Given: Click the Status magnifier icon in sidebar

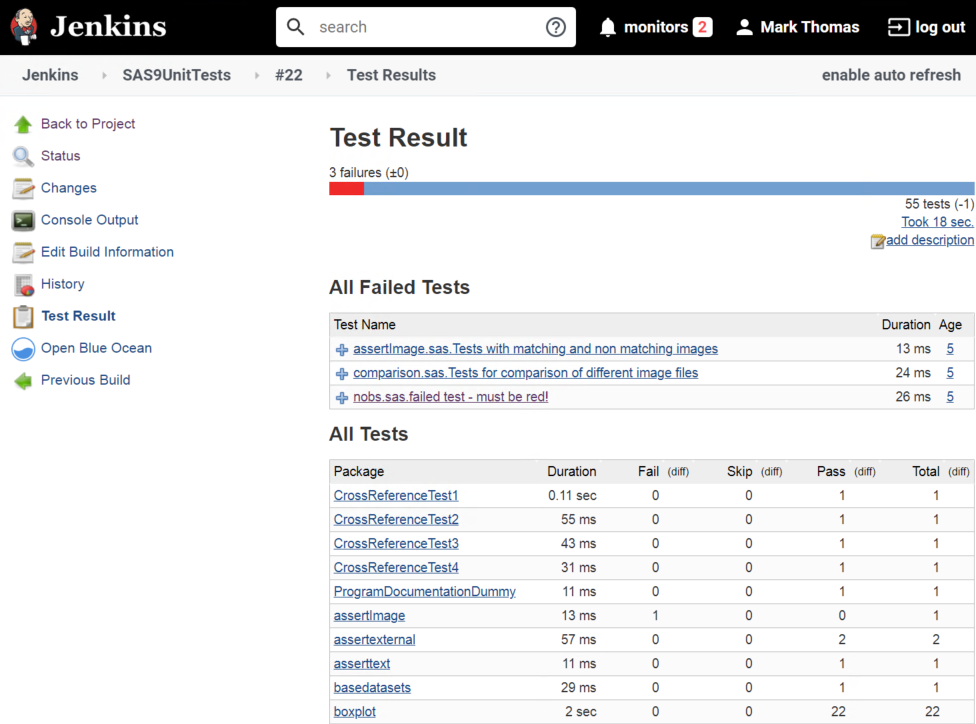Looking at the screenshot, I should pyautogui.click(x=23, y=156).
